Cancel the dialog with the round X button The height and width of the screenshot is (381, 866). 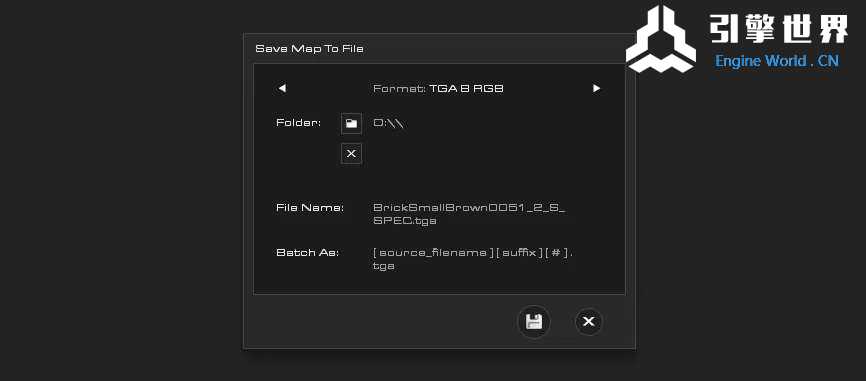(589, 321)
